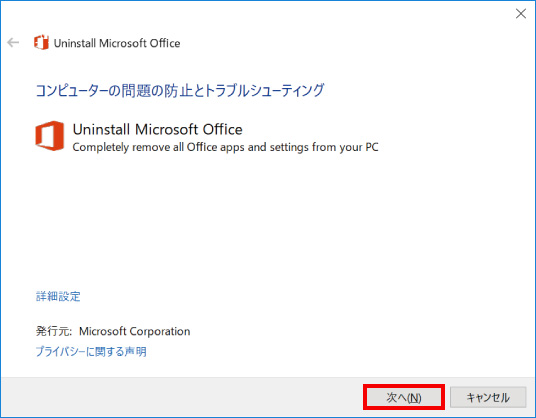Open the プライバシーに関する声明 link
Image resolution: width=536 pixels, height=418 pixels.
[x=91, y=351]
